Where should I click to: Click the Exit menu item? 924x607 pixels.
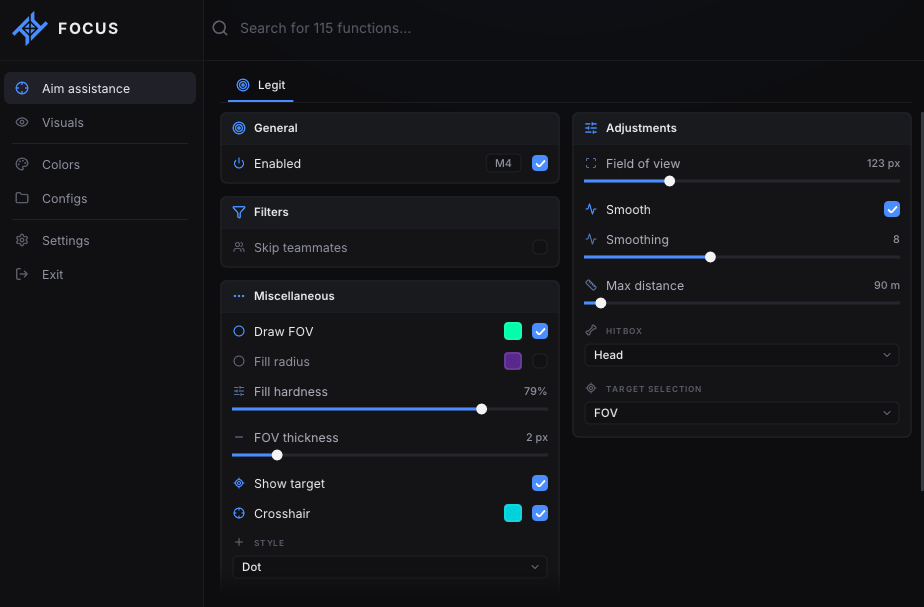(x=100, y=275)
